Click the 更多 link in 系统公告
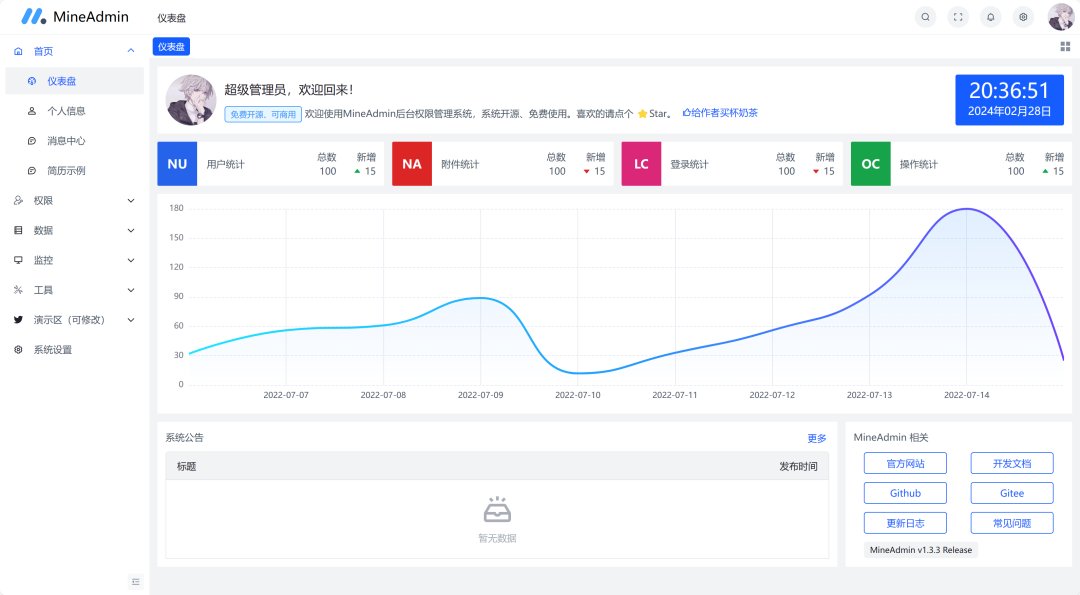The width and height of the screenshot is (1080, 595). pyautogui.click(x=817, y=438)
